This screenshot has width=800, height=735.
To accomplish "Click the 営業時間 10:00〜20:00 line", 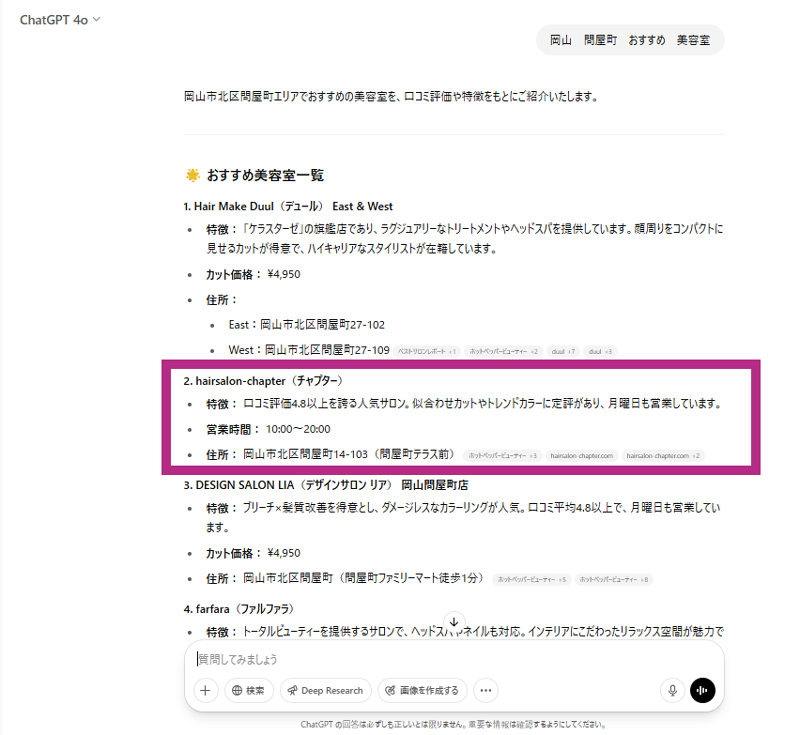I will pyautogui.click(x=268, y=429).
